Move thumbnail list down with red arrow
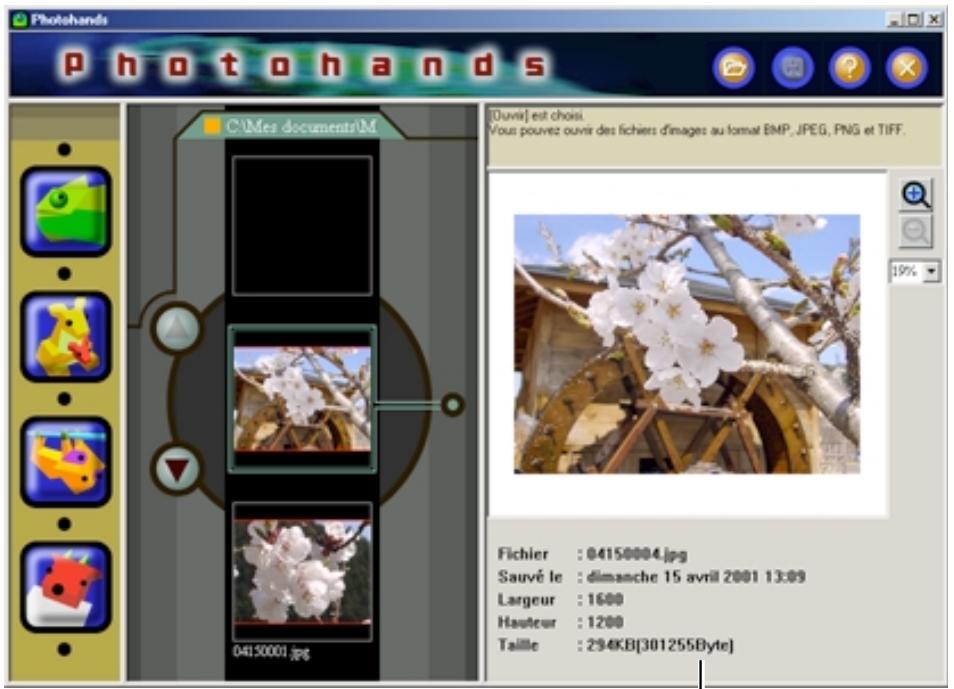 pos(177,469)
